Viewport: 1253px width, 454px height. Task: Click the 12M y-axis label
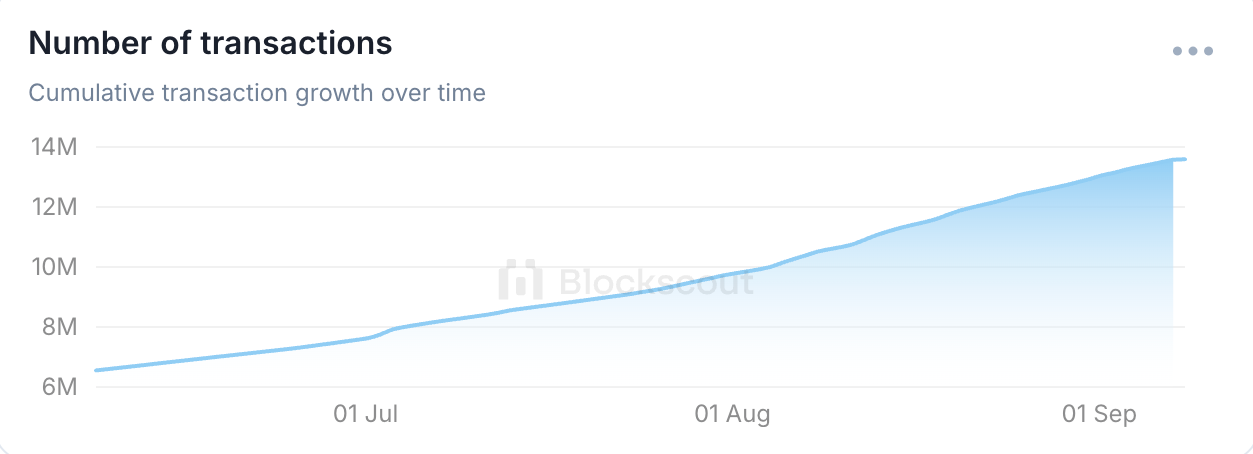pos(53,207)
